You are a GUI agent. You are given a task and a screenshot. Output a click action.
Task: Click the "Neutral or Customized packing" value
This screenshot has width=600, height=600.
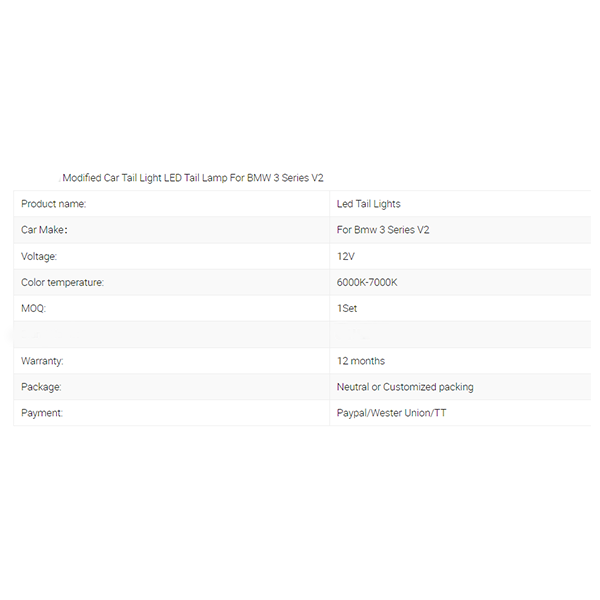[x=405, y=387]
